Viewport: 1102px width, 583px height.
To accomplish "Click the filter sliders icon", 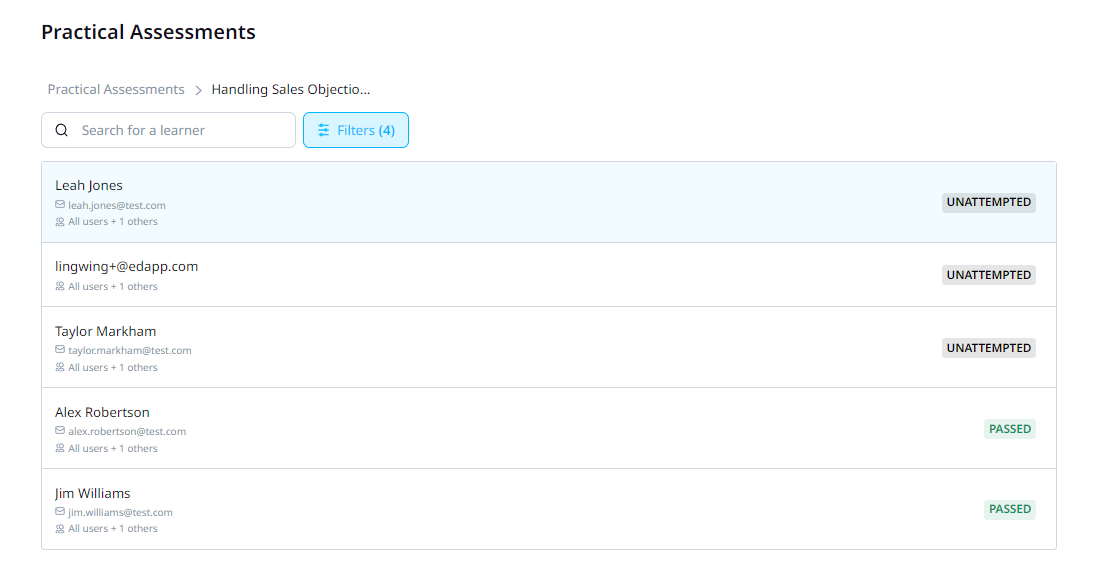I will coord(323,130).
